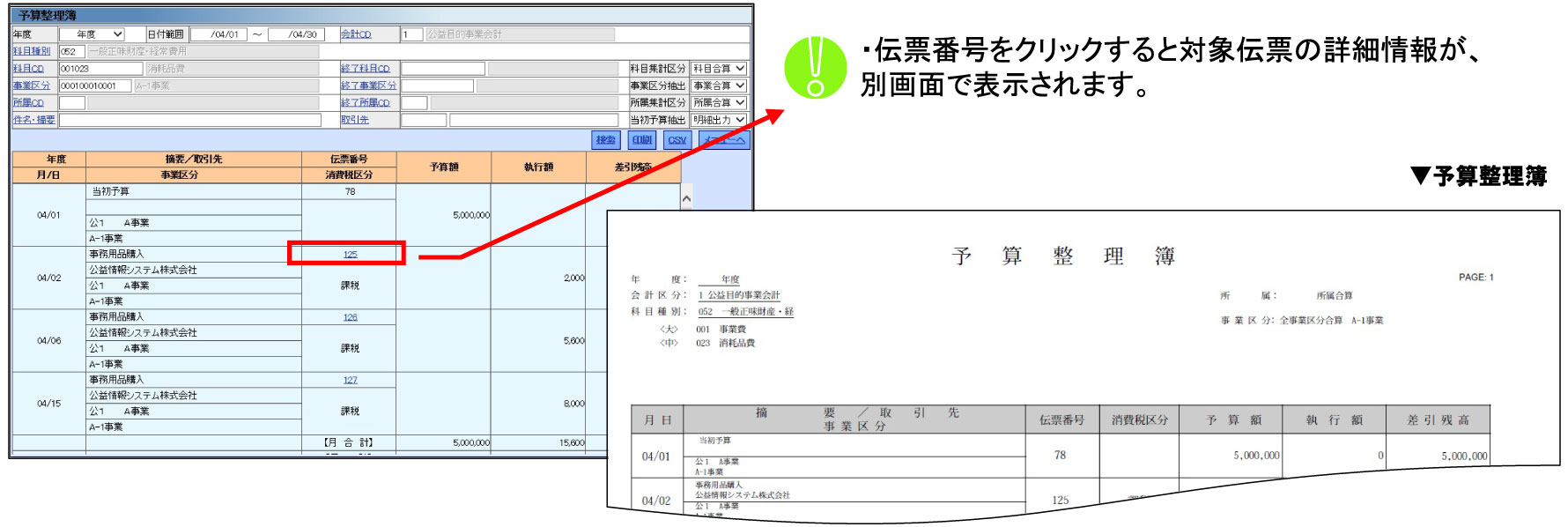Image resolution: width=1568 pixels, height=527 pixels.
Task: Click the end date field showing /04/30
Action: (x=296, y=34)
